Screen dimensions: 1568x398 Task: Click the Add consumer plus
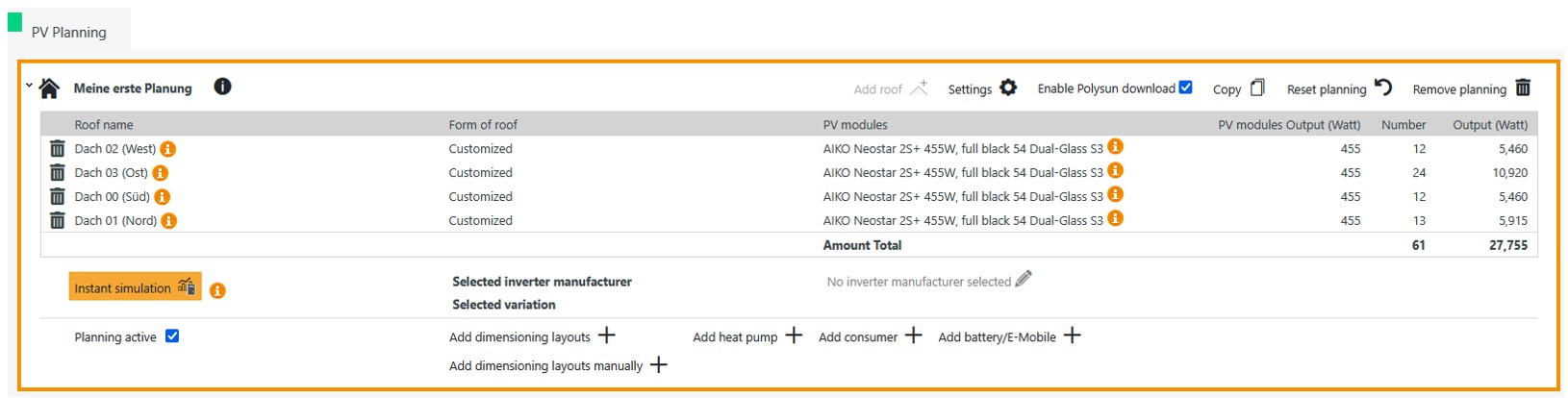click(x=913, y=336)
